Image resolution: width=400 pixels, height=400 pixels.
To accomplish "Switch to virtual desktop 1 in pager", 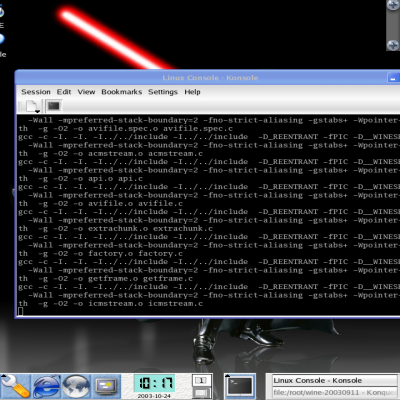I will 201,380.
